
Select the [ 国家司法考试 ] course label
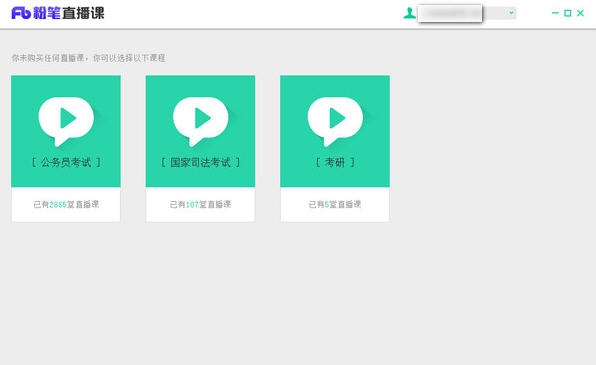[x=201, y=162]
